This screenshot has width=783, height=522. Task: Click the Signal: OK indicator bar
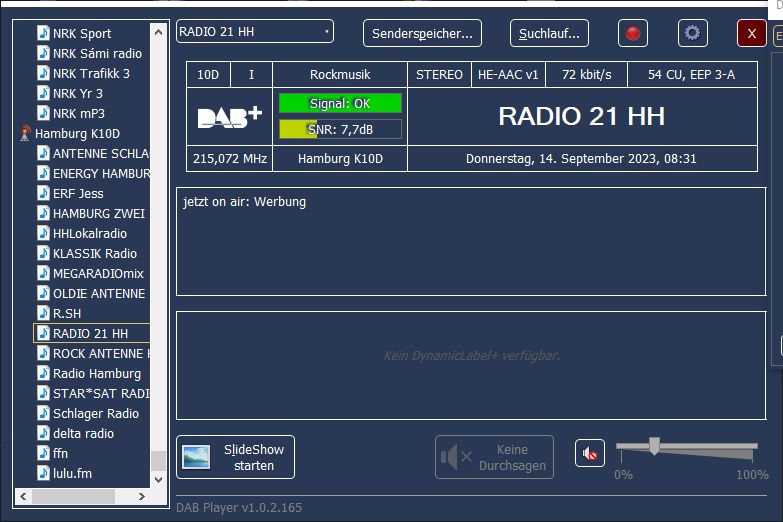click(x=340, y=103)
